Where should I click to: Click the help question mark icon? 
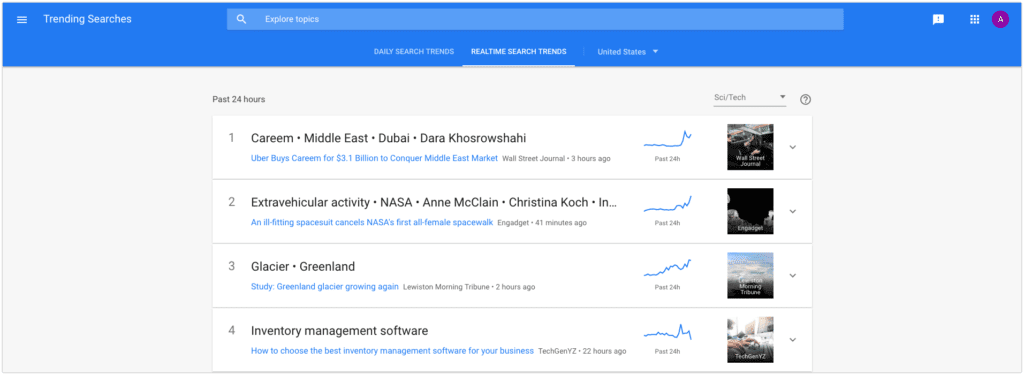pos(805,99)
